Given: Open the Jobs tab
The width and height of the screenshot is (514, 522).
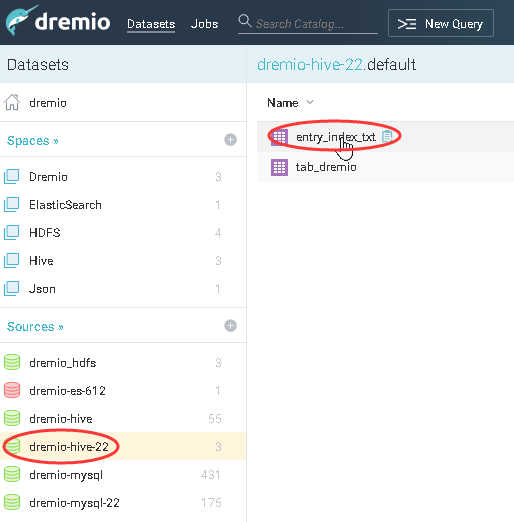Looking at the screenshot, I should [x=204, y=24].
